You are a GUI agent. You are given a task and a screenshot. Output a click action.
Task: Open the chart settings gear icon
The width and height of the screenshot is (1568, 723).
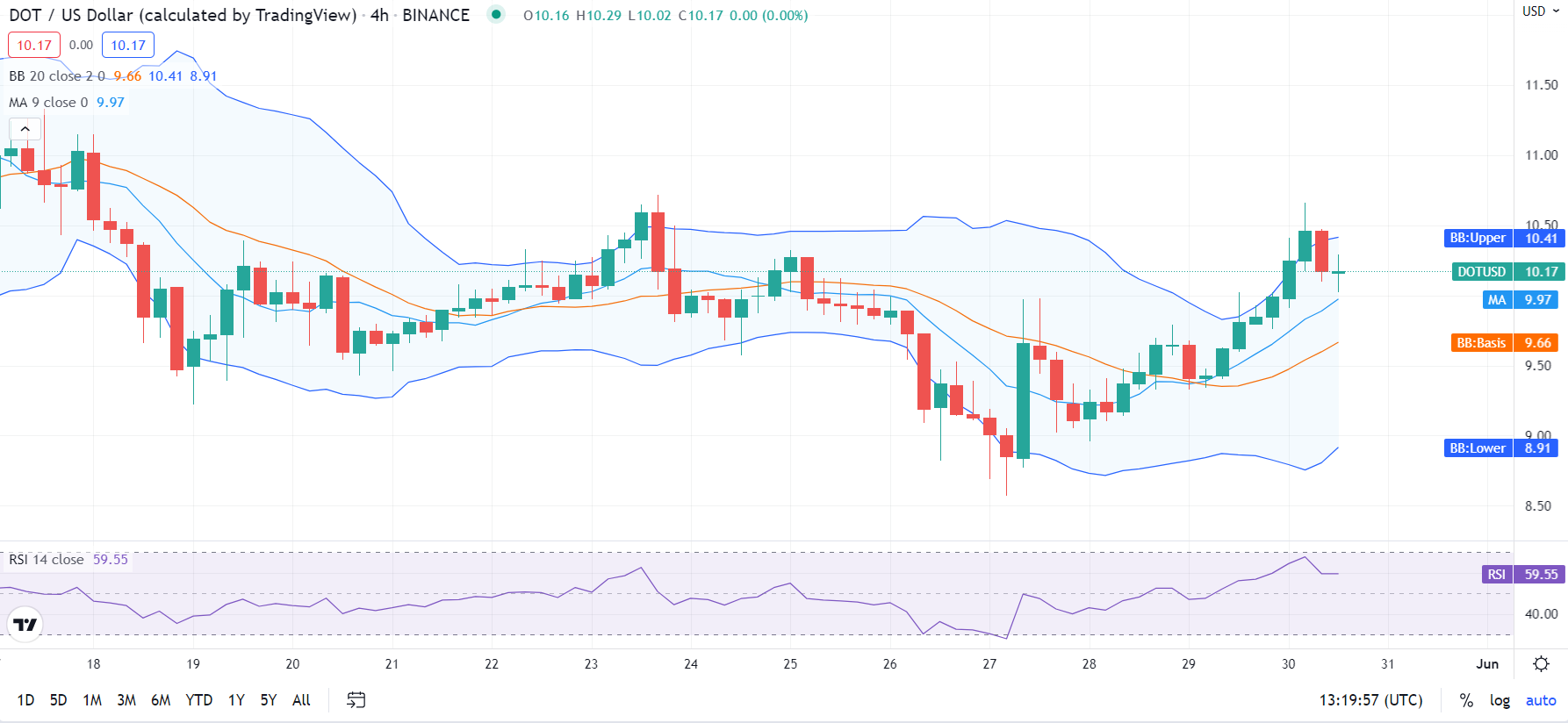1541,664
